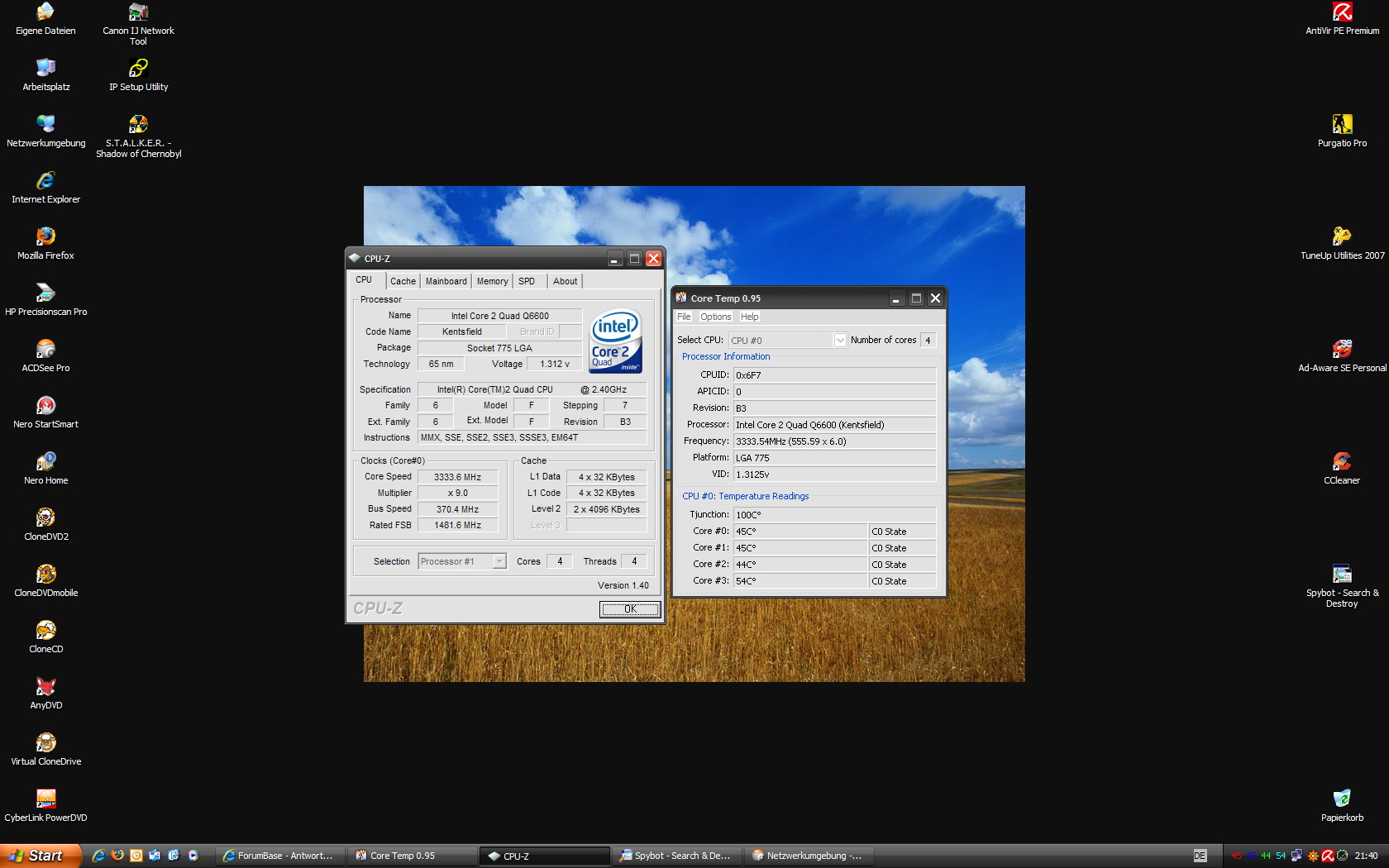Switch to Netzwerkumgebung taskbar window
This screenshot has width=1389, height=868.
point(809,856)
